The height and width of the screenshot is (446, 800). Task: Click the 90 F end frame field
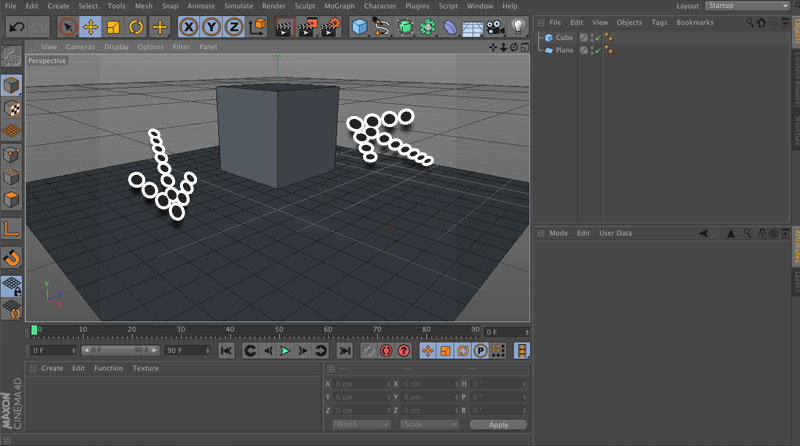click(x=187, y=351)
